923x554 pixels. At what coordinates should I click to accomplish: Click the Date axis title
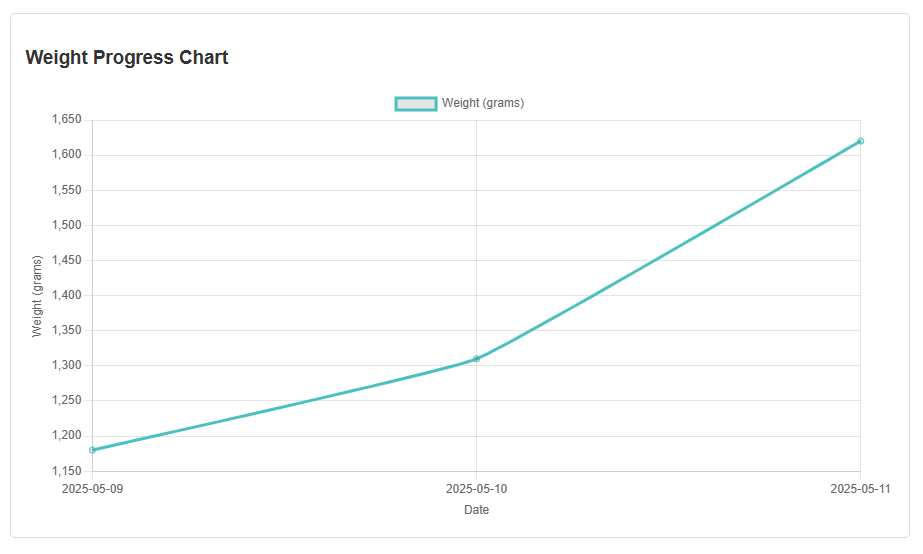[476, 510]
